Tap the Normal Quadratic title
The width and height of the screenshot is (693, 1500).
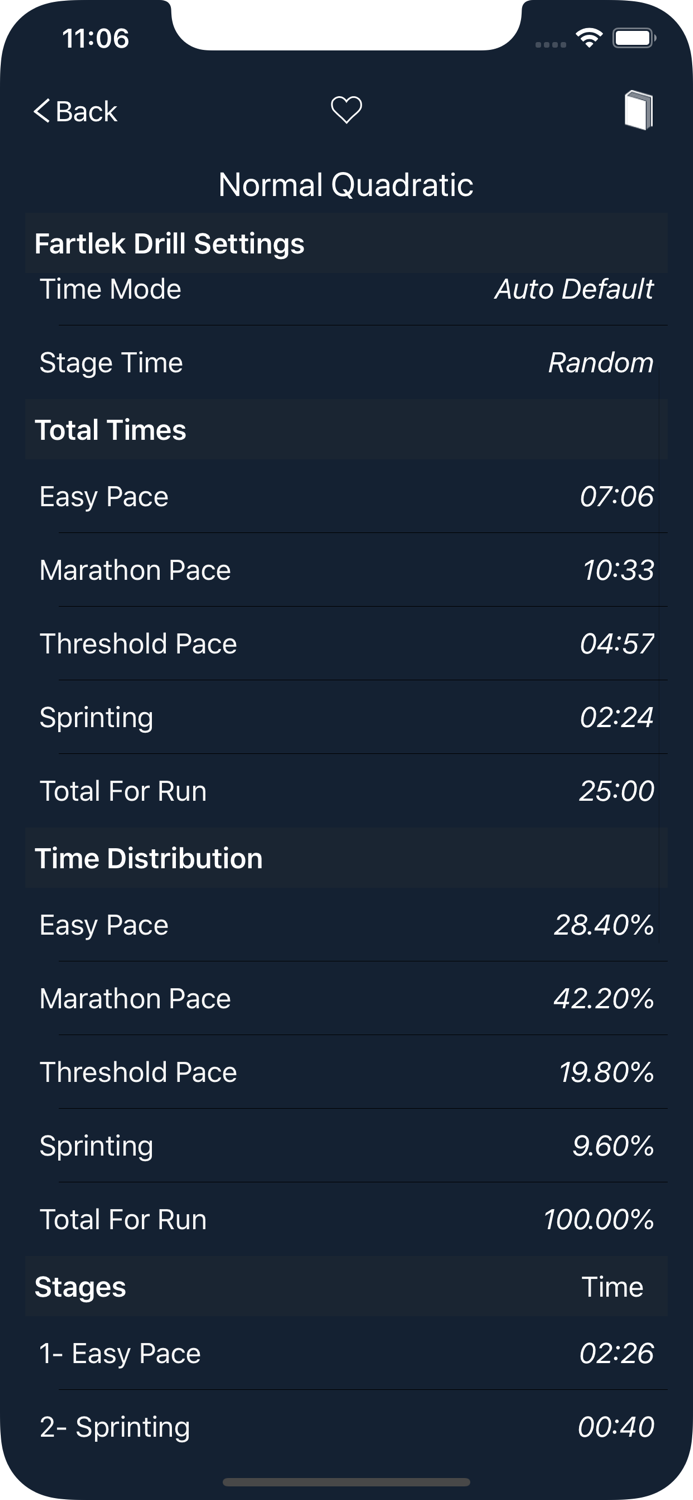[346, 185]
